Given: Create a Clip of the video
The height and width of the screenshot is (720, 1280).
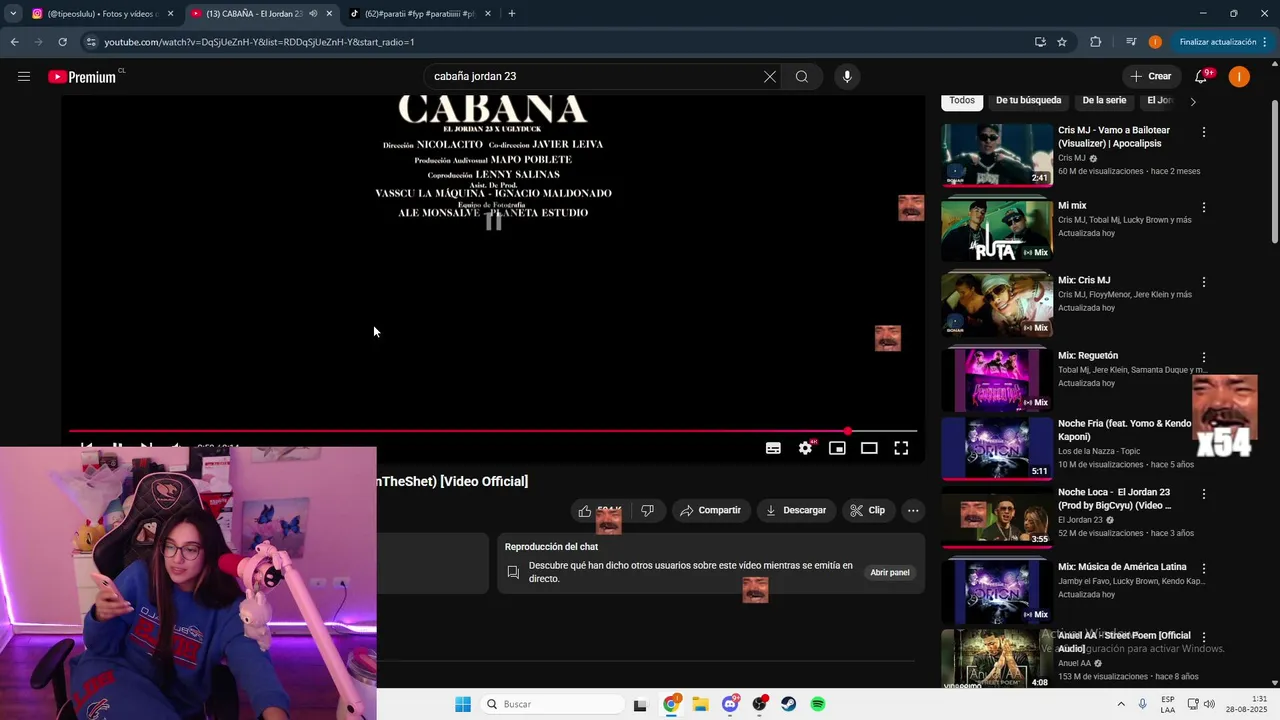Looking at the screenshot, I should click(x=868, y=510).
